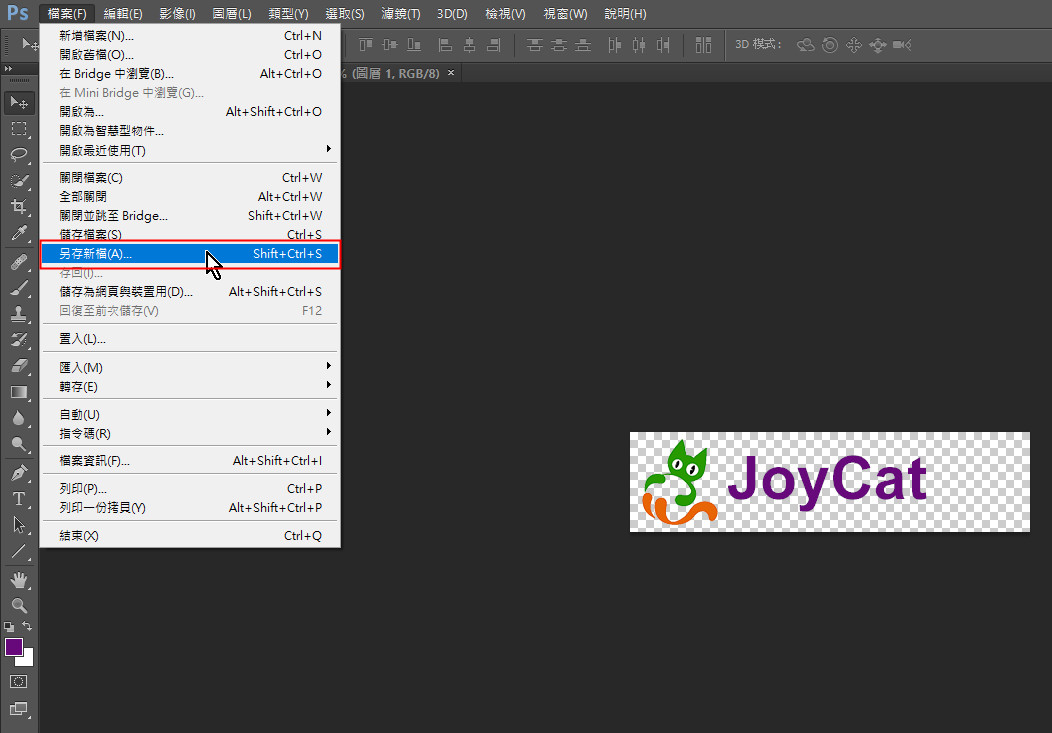Click the 3D roll mode icon

point(830,45)
